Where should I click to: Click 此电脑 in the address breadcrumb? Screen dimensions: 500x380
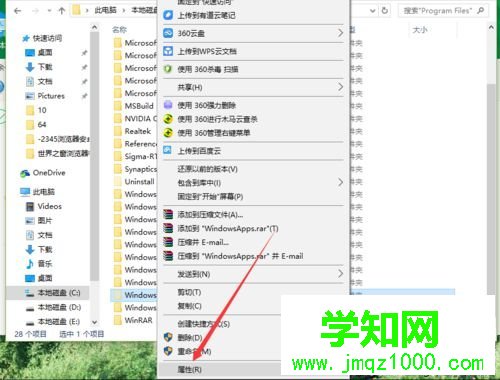(x=105, y=10)
